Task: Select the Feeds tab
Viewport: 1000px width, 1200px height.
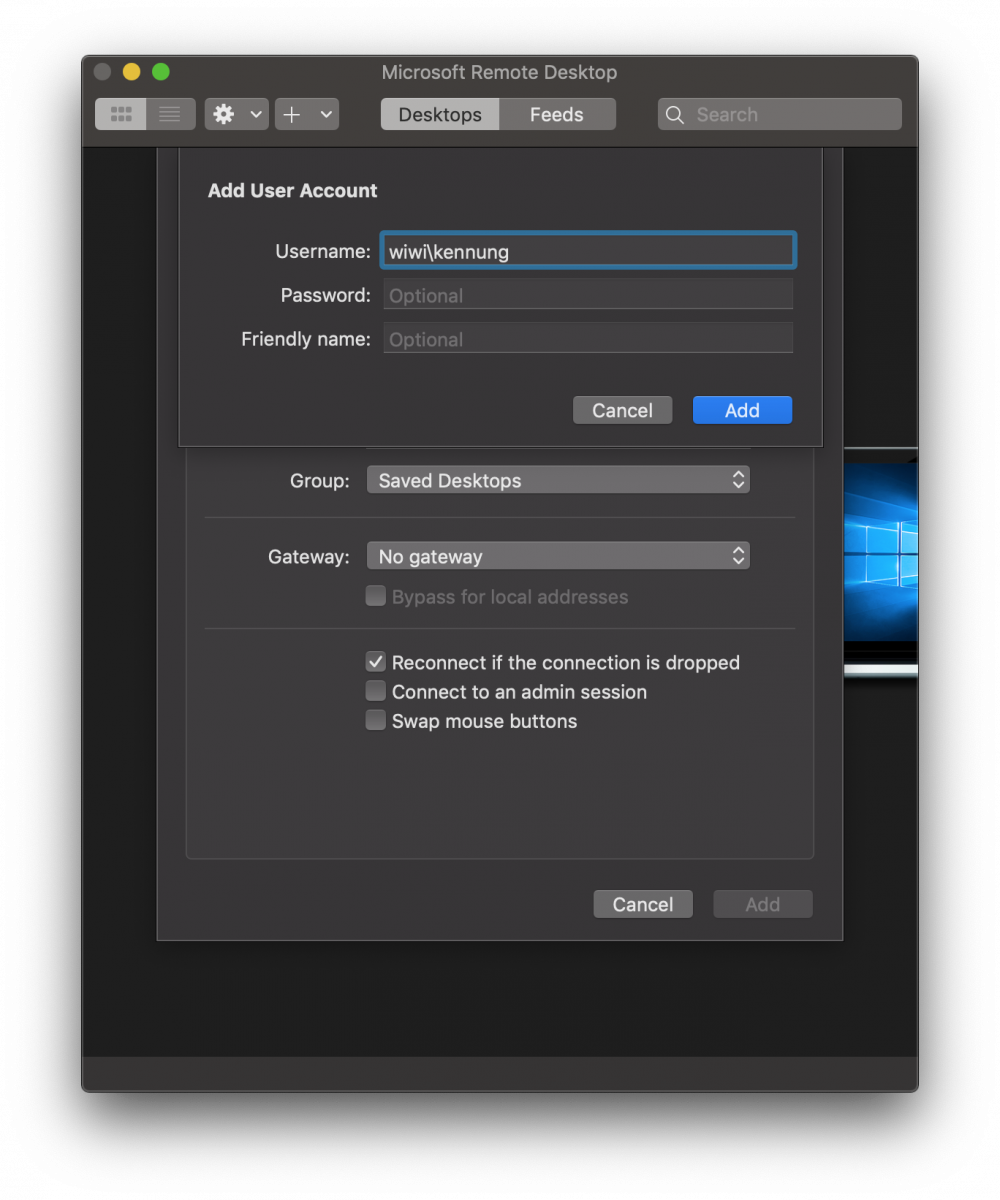Action: [557, 114]
